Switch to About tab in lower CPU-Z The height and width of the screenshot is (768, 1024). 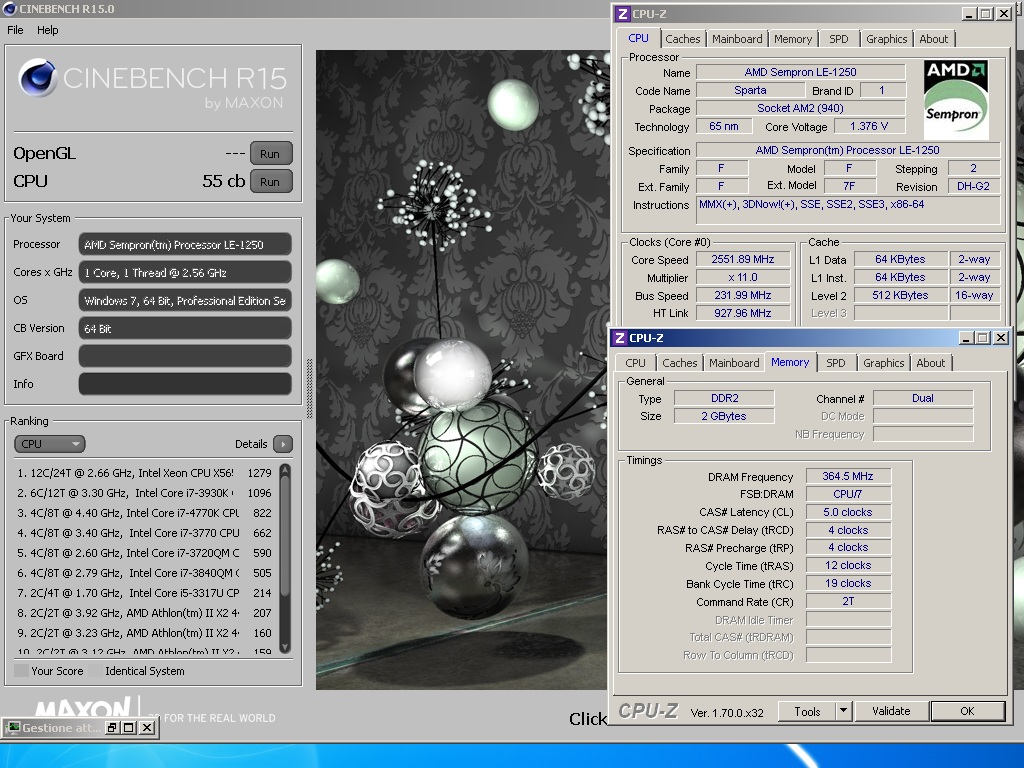[930, 363]
